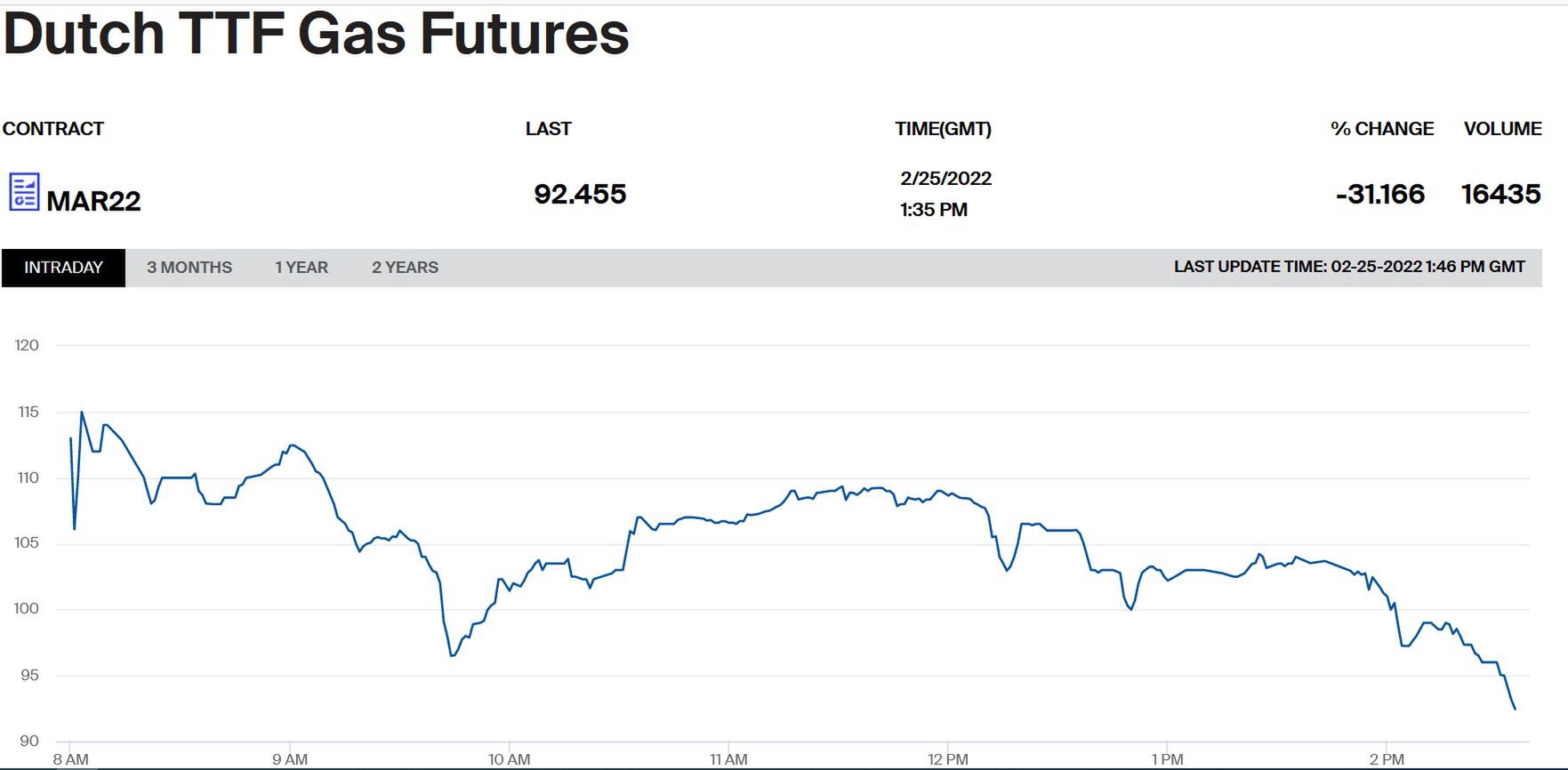Click the 16435 volume value
The width and height of the screenshot is (1568, 770).
[x=1500, y=194]
